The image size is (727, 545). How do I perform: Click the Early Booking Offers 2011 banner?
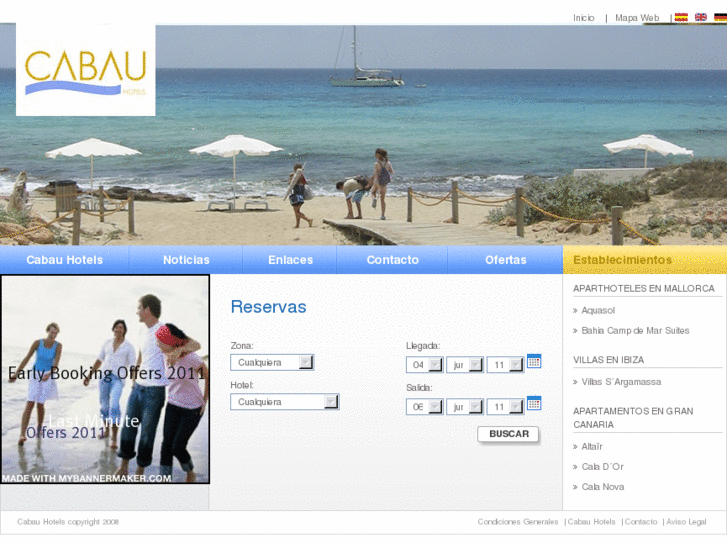tap(105, 379)
